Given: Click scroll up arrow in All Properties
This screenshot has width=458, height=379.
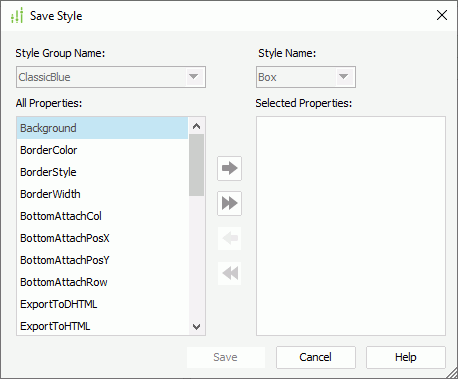Looking at the screenshot, I should click(197, 126).
